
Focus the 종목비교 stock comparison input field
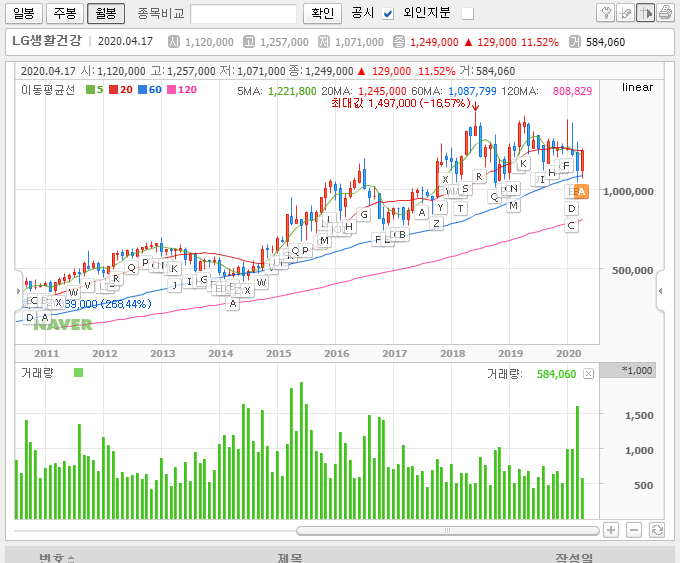[244, 14]
